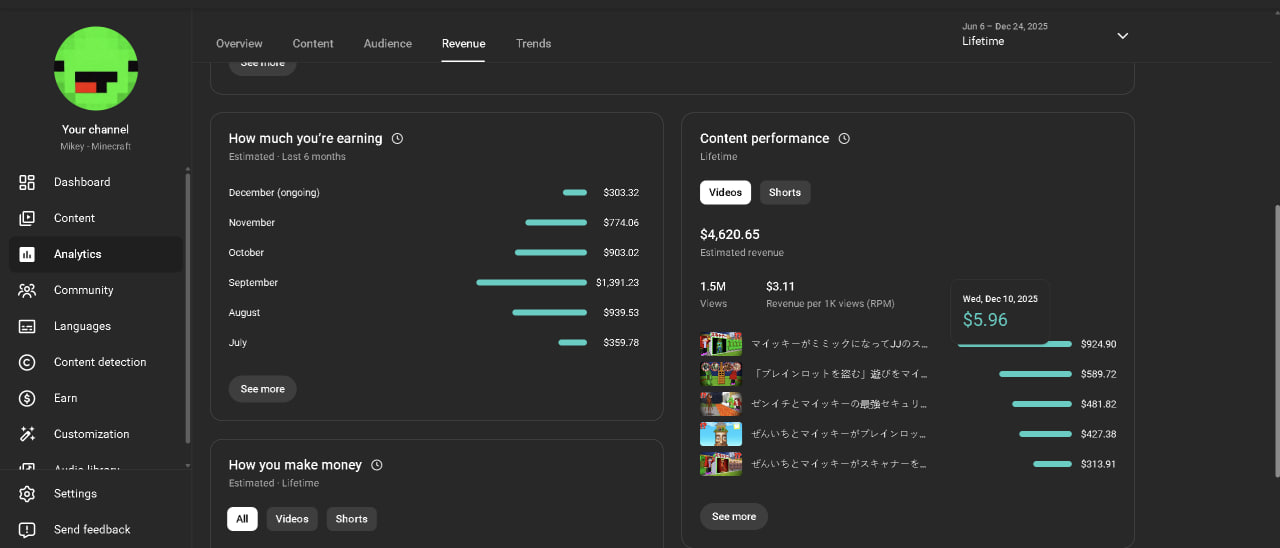Image resolution: width=1280 pixels, height=548 pixels.
Task: Open the top-earning video thumbnail
Action: (721, 344)
